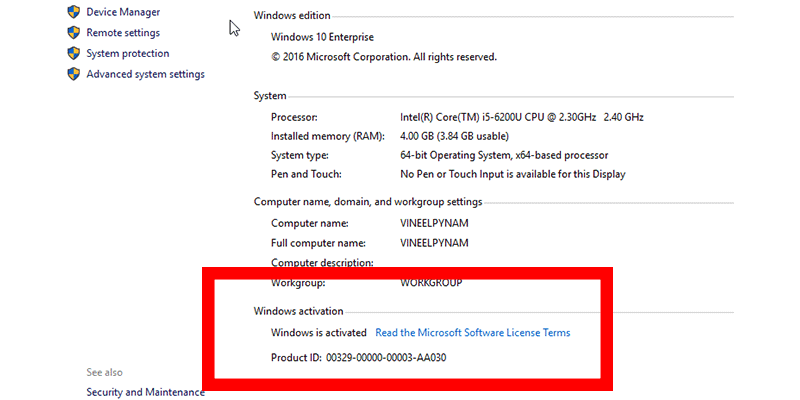Click the 4.00 GB installed memory value

(454, 136)
